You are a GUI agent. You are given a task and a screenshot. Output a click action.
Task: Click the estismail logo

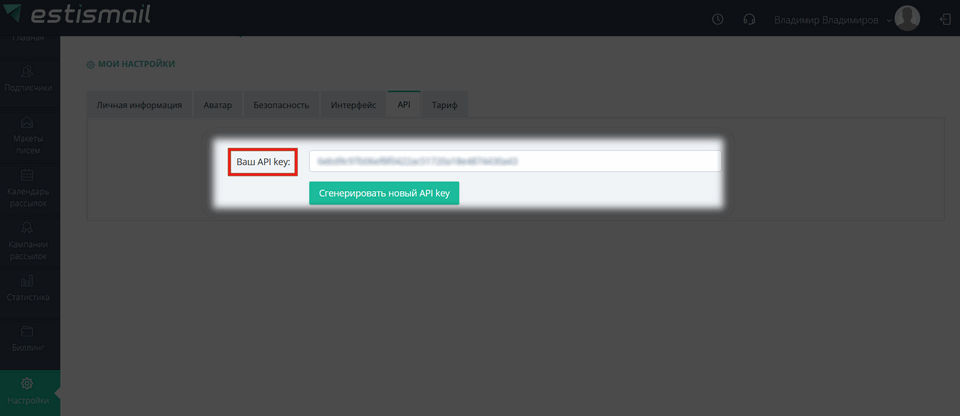pos(77,13)
